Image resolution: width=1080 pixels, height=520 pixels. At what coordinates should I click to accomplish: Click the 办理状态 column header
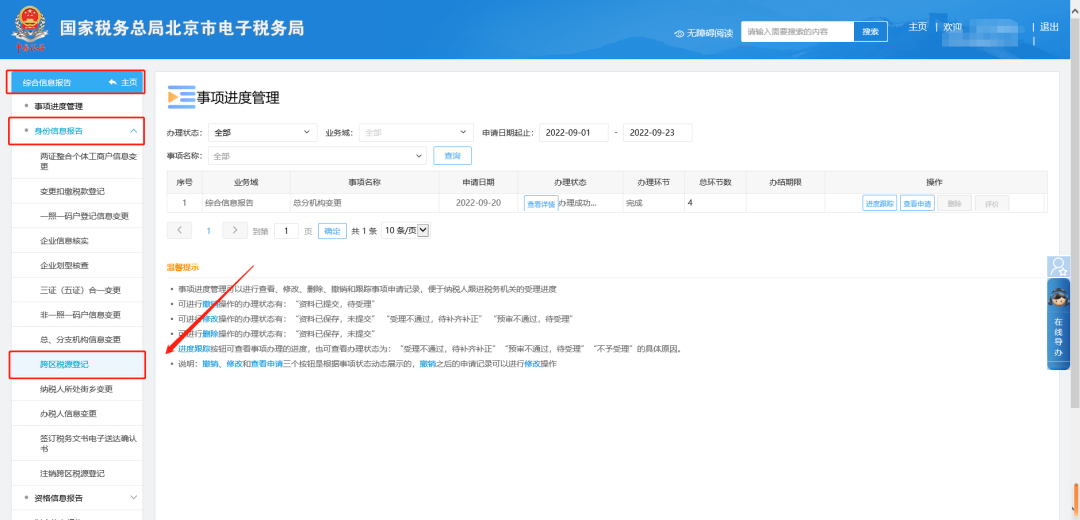[x=570, y=182]
